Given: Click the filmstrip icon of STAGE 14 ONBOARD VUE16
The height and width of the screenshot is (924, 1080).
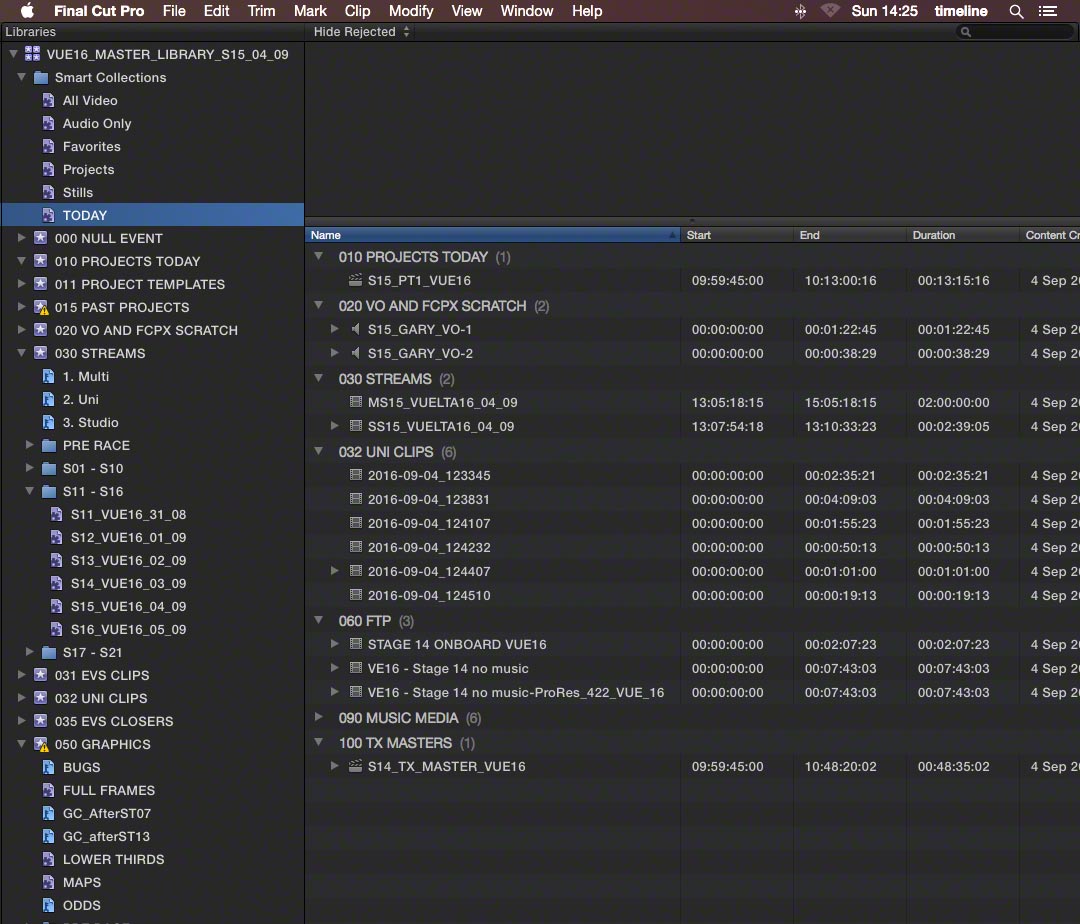Looking at the screenshot, I should 355,644.
